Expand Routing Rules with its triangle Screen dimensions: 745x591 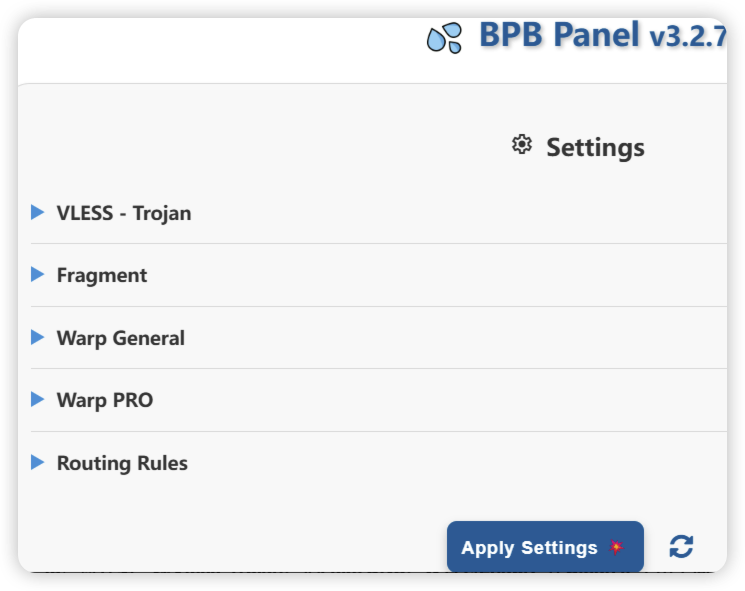[x=38, y=462]
